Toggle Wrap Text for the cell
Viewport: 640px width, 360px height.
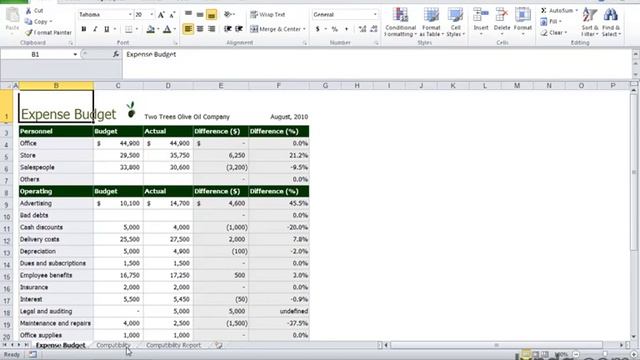pos(268,15)
